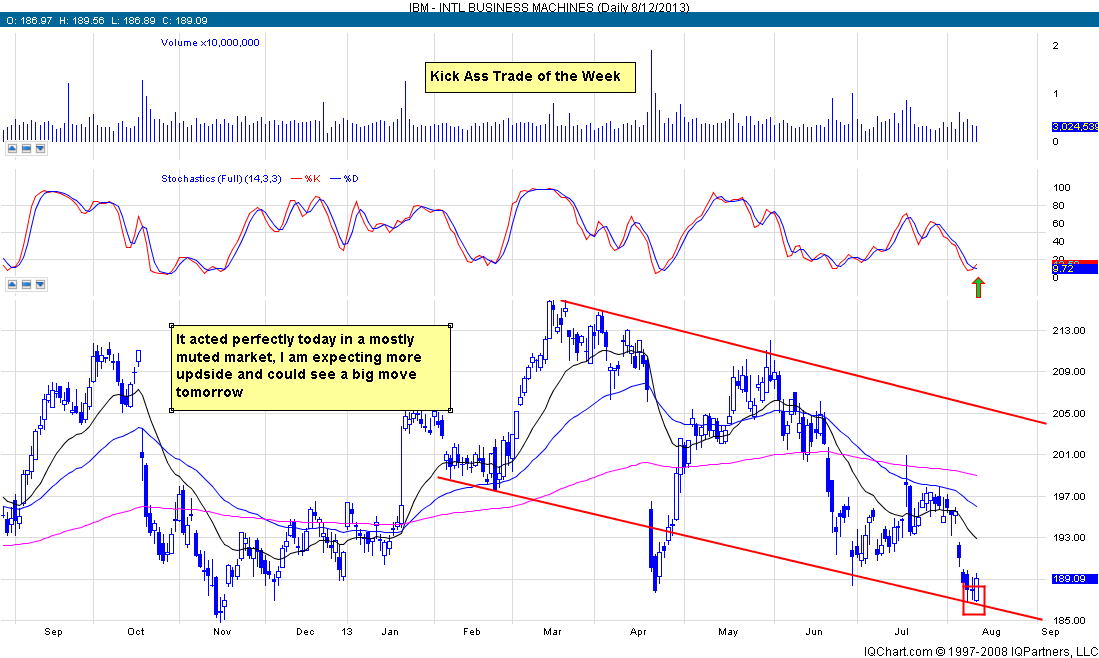The width and height of the screenshot is (1099, 658).
Task: Grab the top-right resize handle of the yellow note
Action: tap(451, 325)
